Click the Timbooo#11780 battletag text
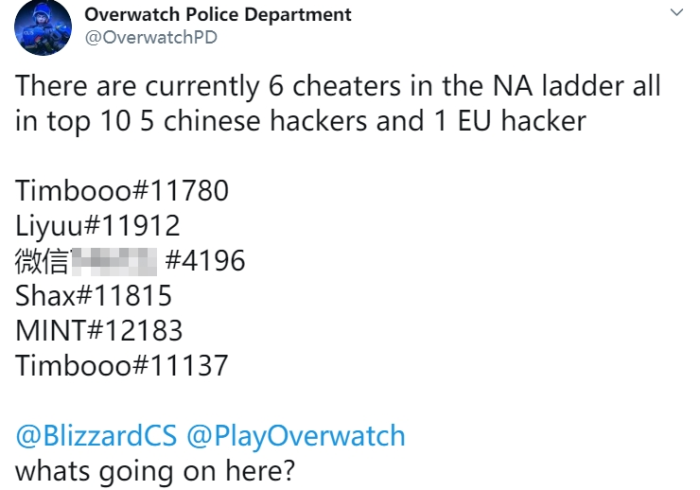The image size is (700, 490). coord(122,191)
